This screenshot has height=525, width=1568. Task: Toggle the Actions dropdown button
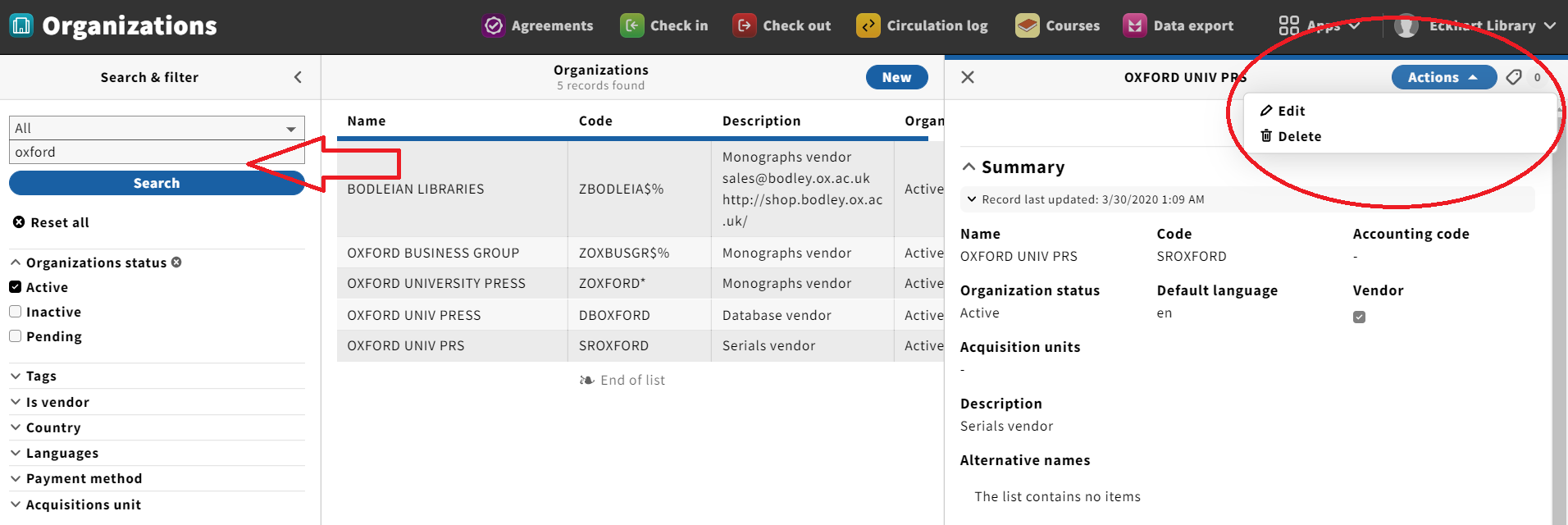point(1444,77)
